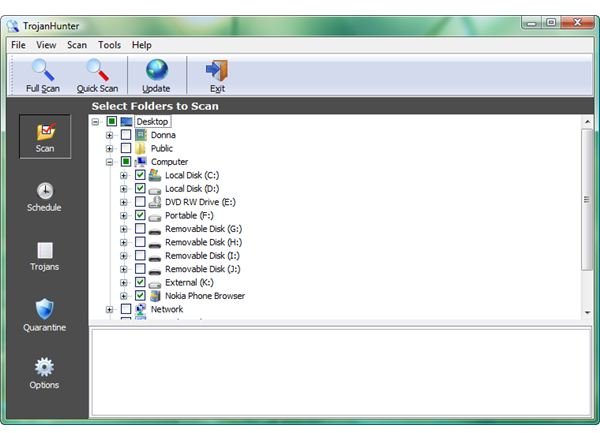This screenshot has width=600, height=433.
Task: Open the Tools menu
Action: pyautogui.click(x=109, y=45)
